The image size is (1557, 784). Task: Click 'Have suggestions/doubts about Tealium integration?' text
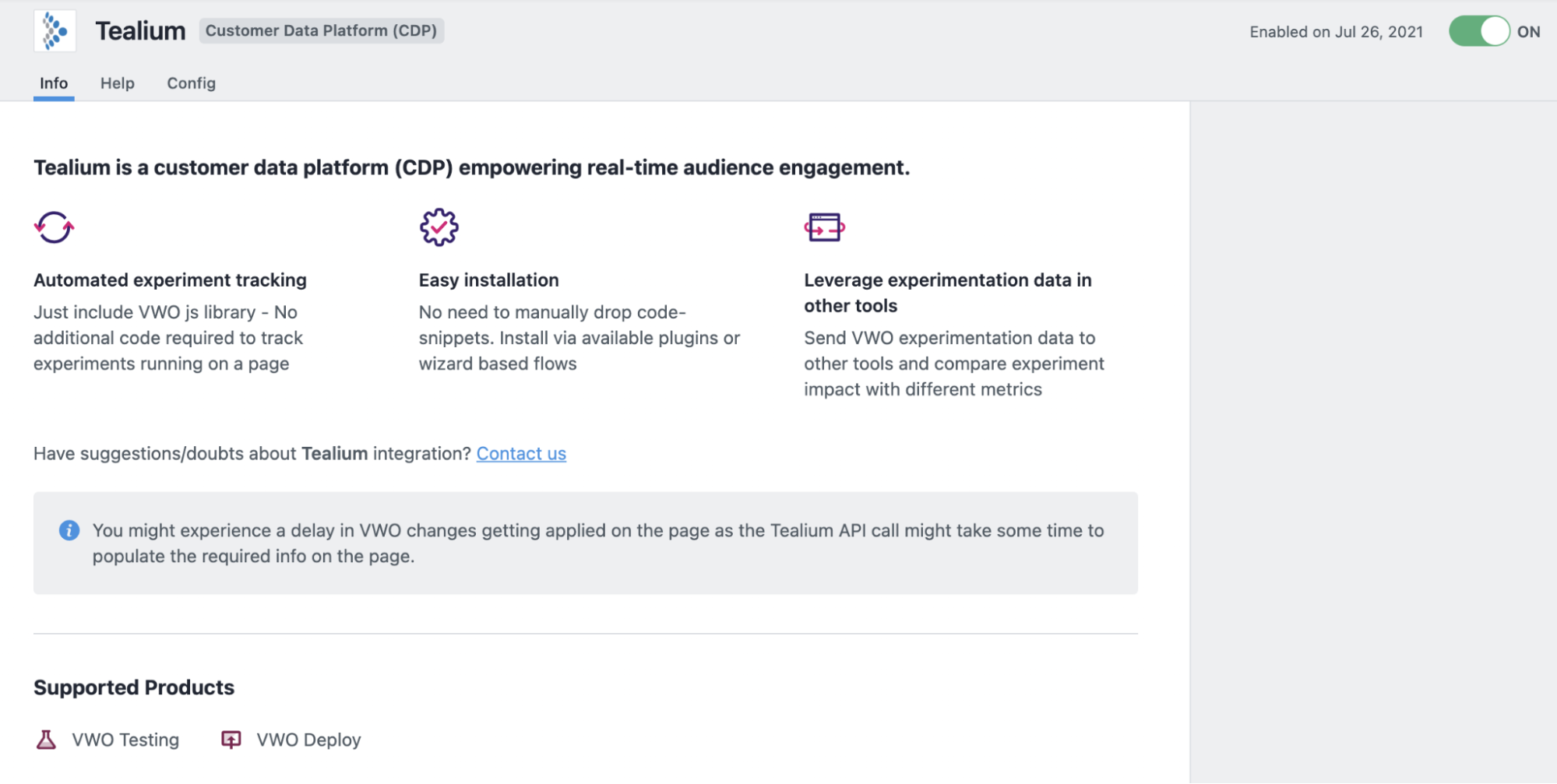252,453
